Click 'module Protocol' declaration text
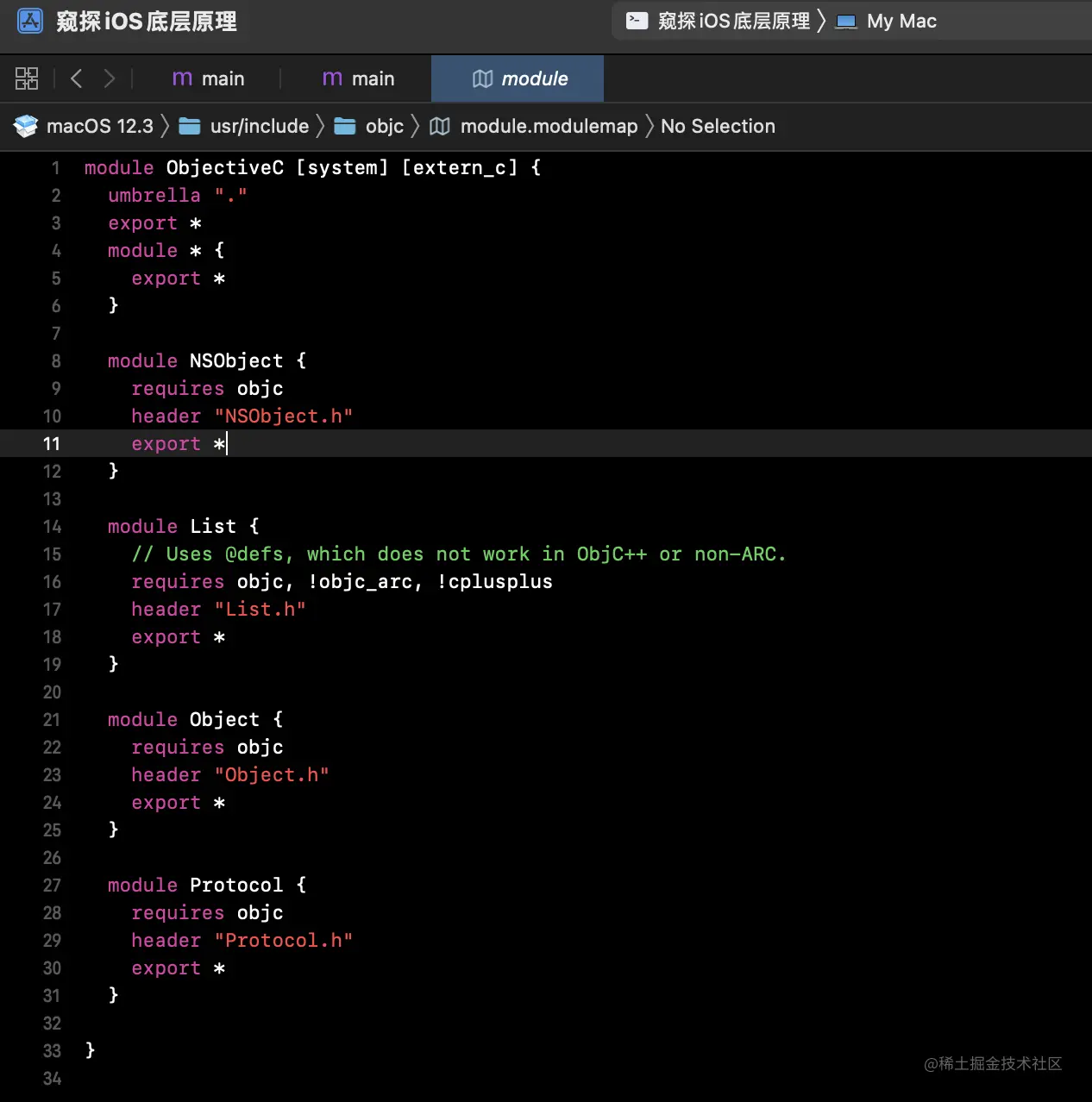Viewport: 1092px width, 1102px height. (195, 886)
